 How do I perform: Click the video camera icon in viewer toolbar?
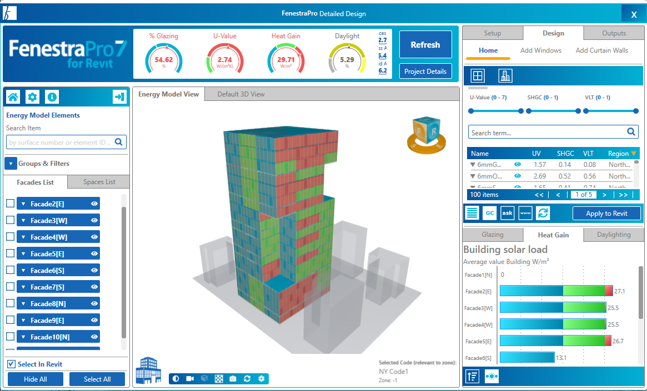point(190,379)
